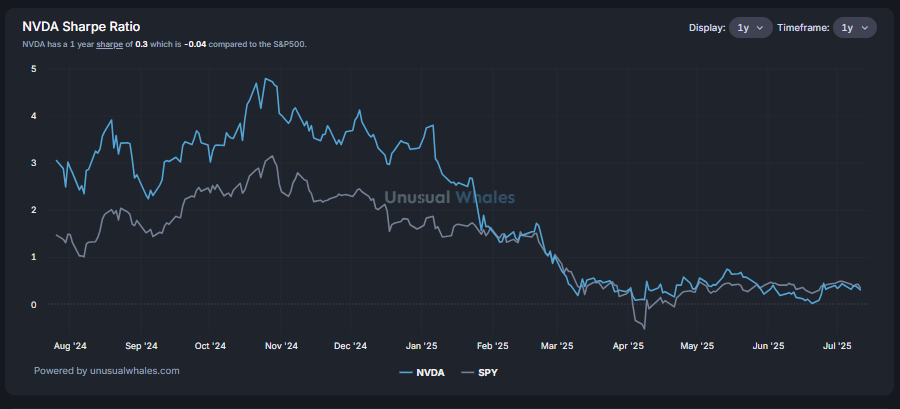900x409 pixels.
Task: Click the May '25 axis label
Action: 697,346
